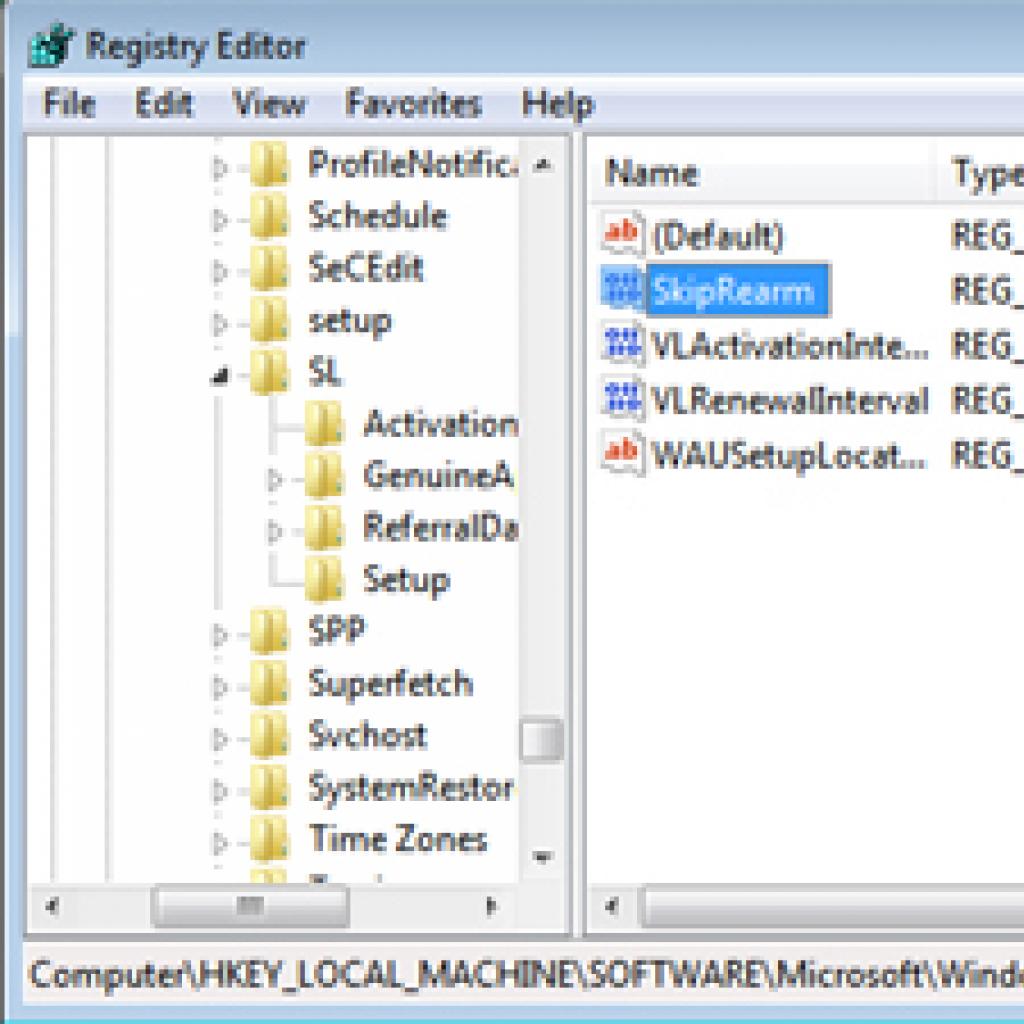
Task: Select the Svchost key label
Action: click(x=368, y=735)
